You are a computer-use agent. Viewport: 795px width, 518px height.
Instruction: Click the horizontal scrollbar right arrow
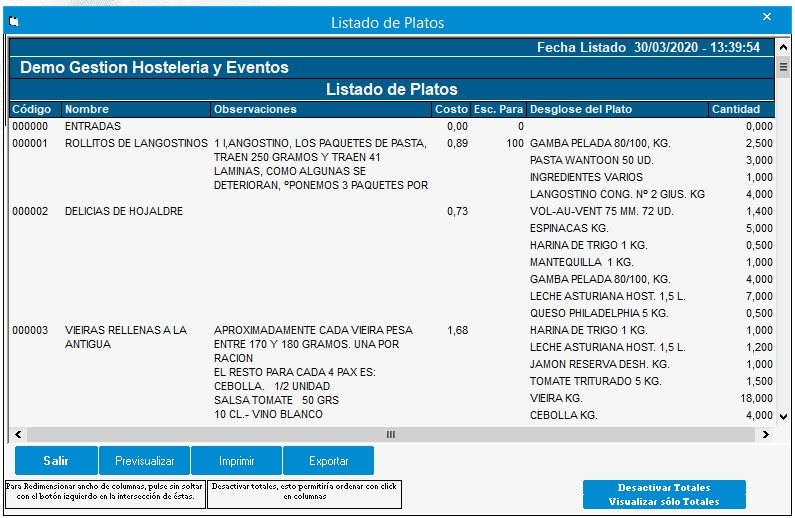pos(766,434)
